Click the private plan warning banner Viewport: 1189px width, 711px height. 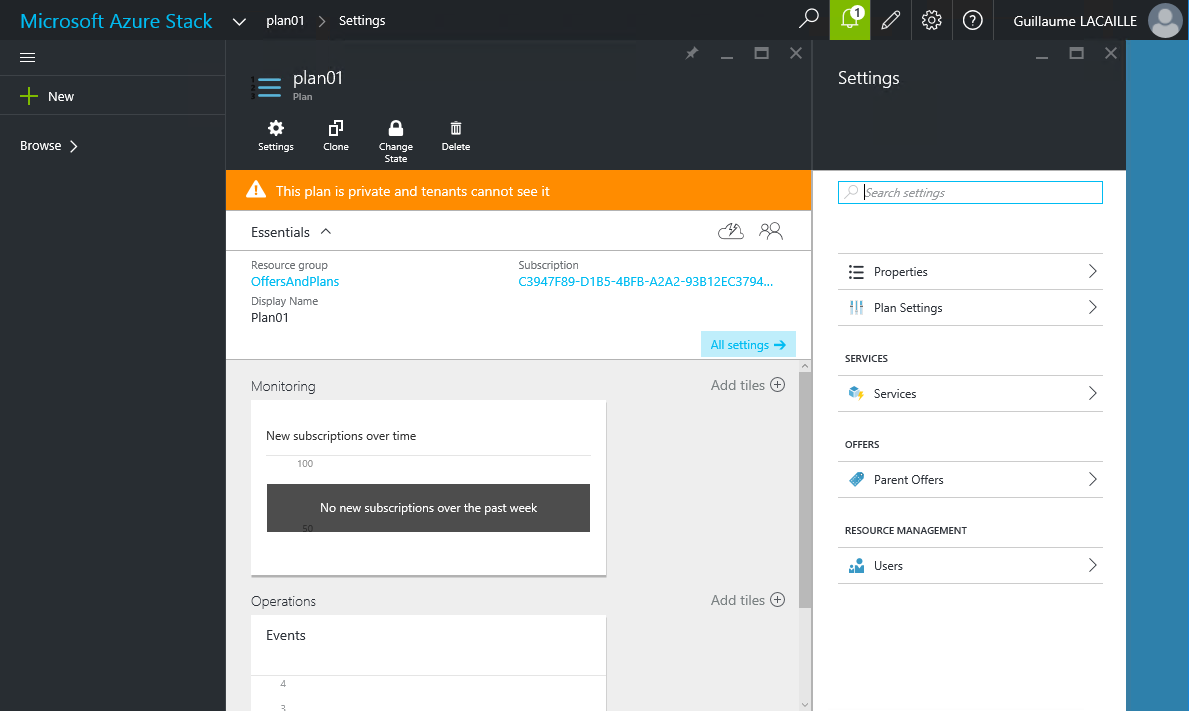(x=519, y=190)
